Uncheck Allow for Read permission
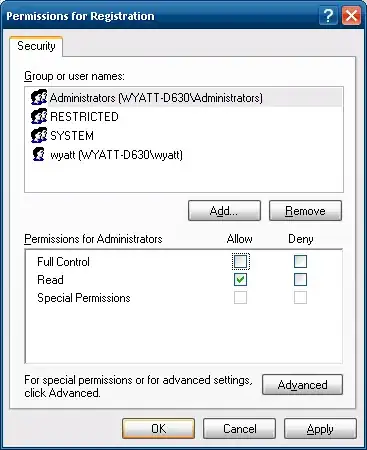Screen dimensions: 367x450 (x=240, y=280)
